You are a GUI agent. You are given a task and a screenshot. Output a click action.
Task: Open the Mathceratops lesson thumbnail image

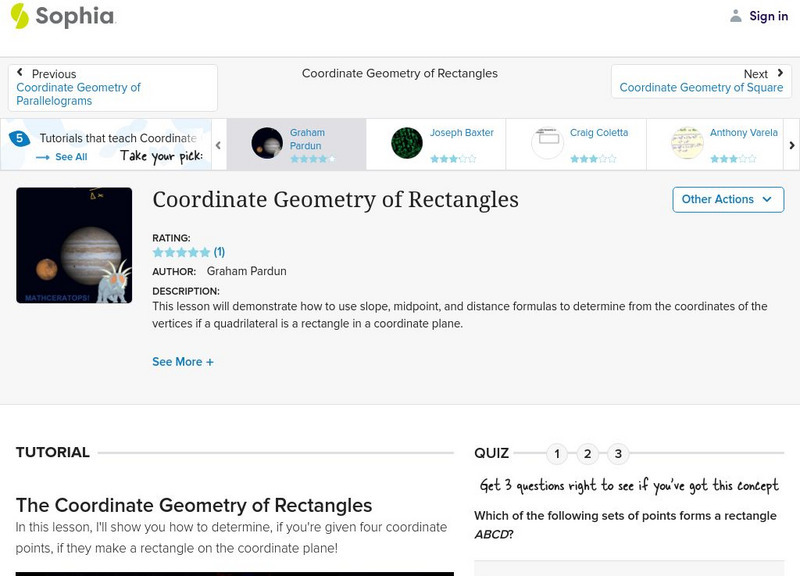[74, 245]
